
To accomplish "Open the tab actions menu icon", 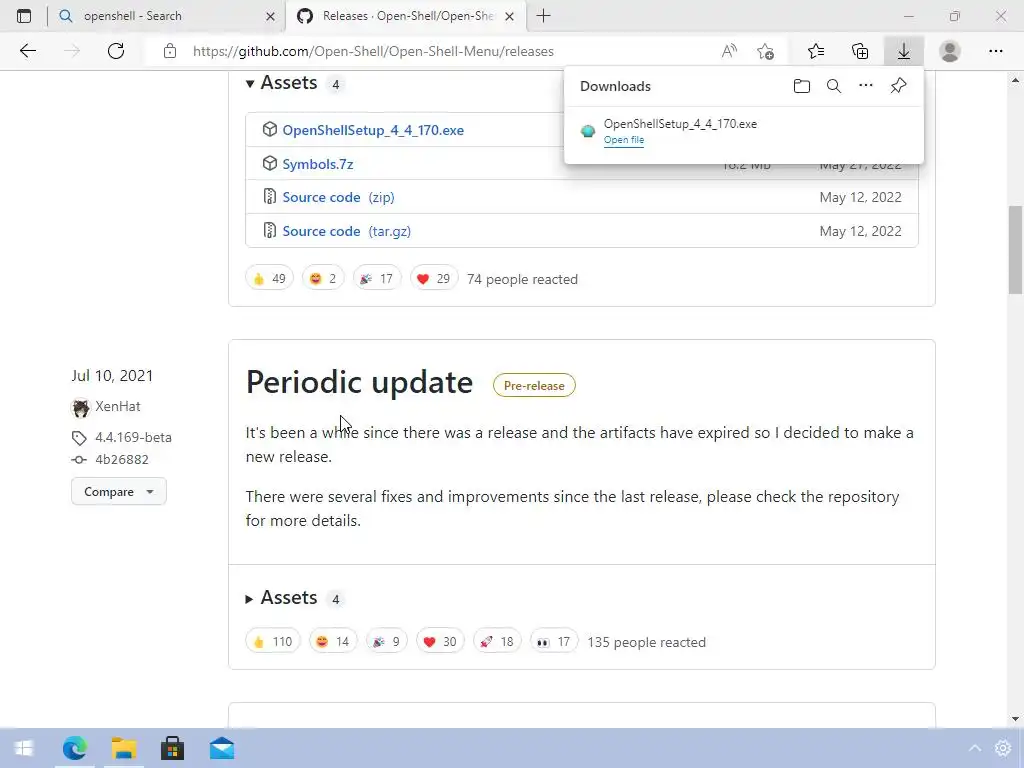I will coord(24,16).
